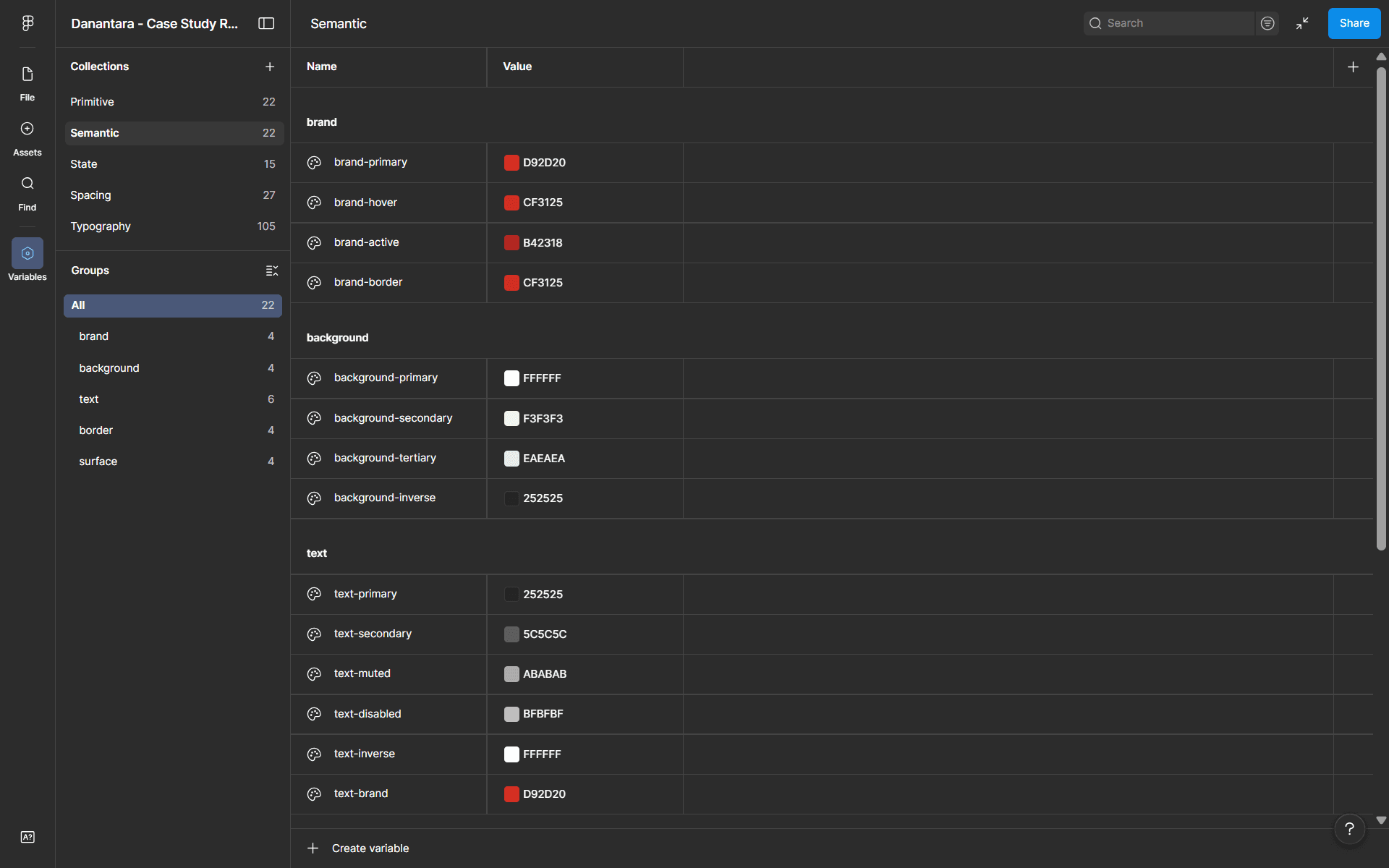Click the Search variables field
1389x868 pixels.
click(x=1169, y=23)
